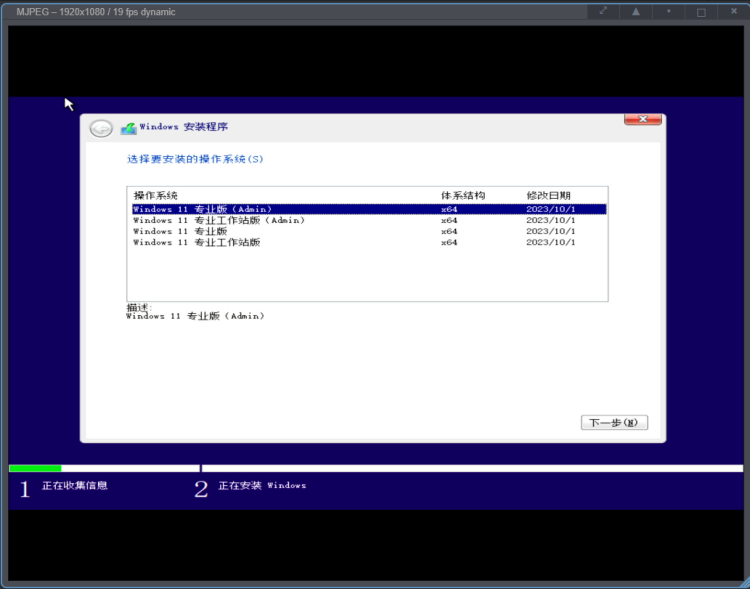Select the third row, Windows 11 专业版

(x=369, y=231)
